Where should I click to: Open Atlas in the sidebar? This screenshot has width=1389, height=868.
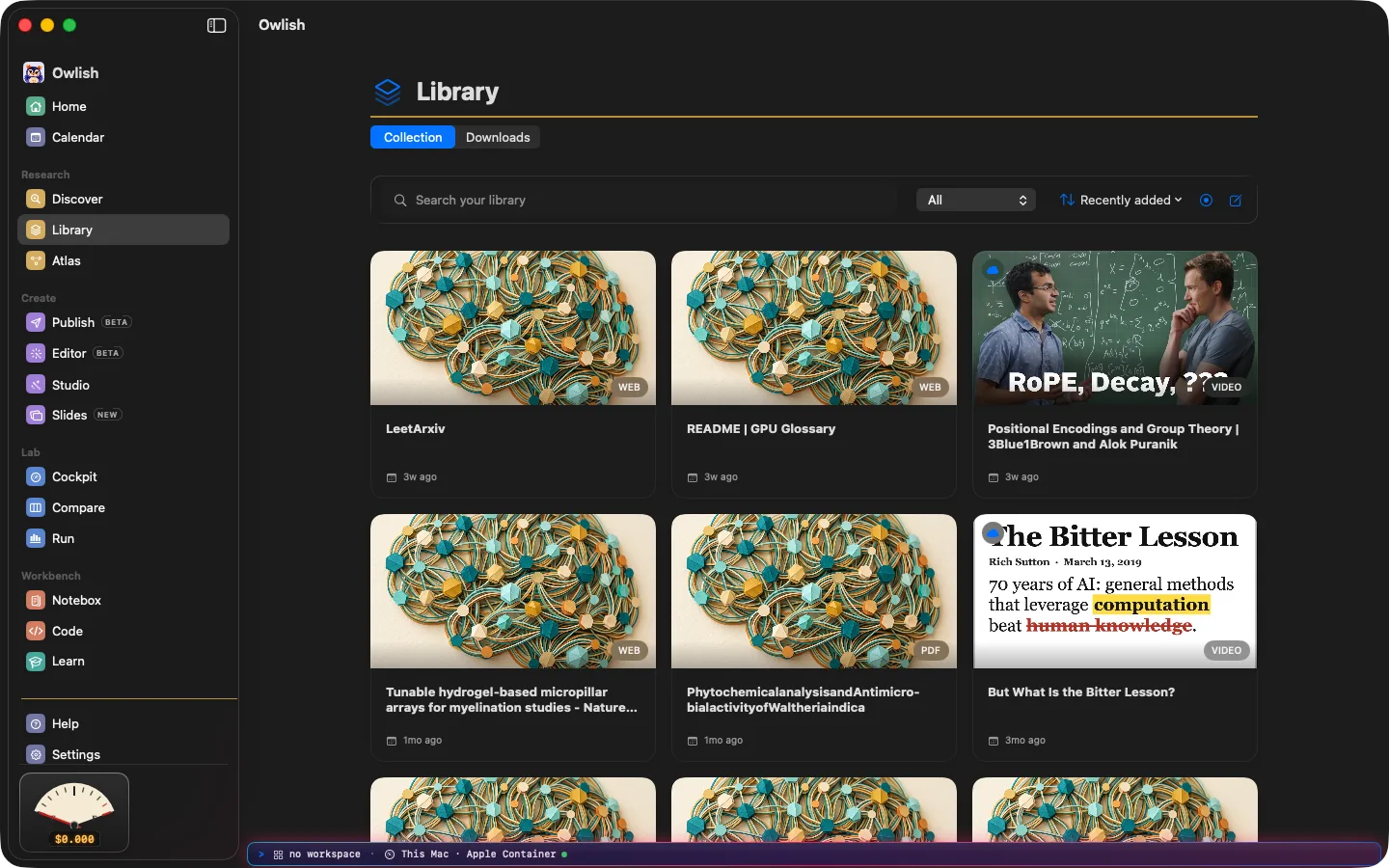pyautogui.click(x=123, y=260)
